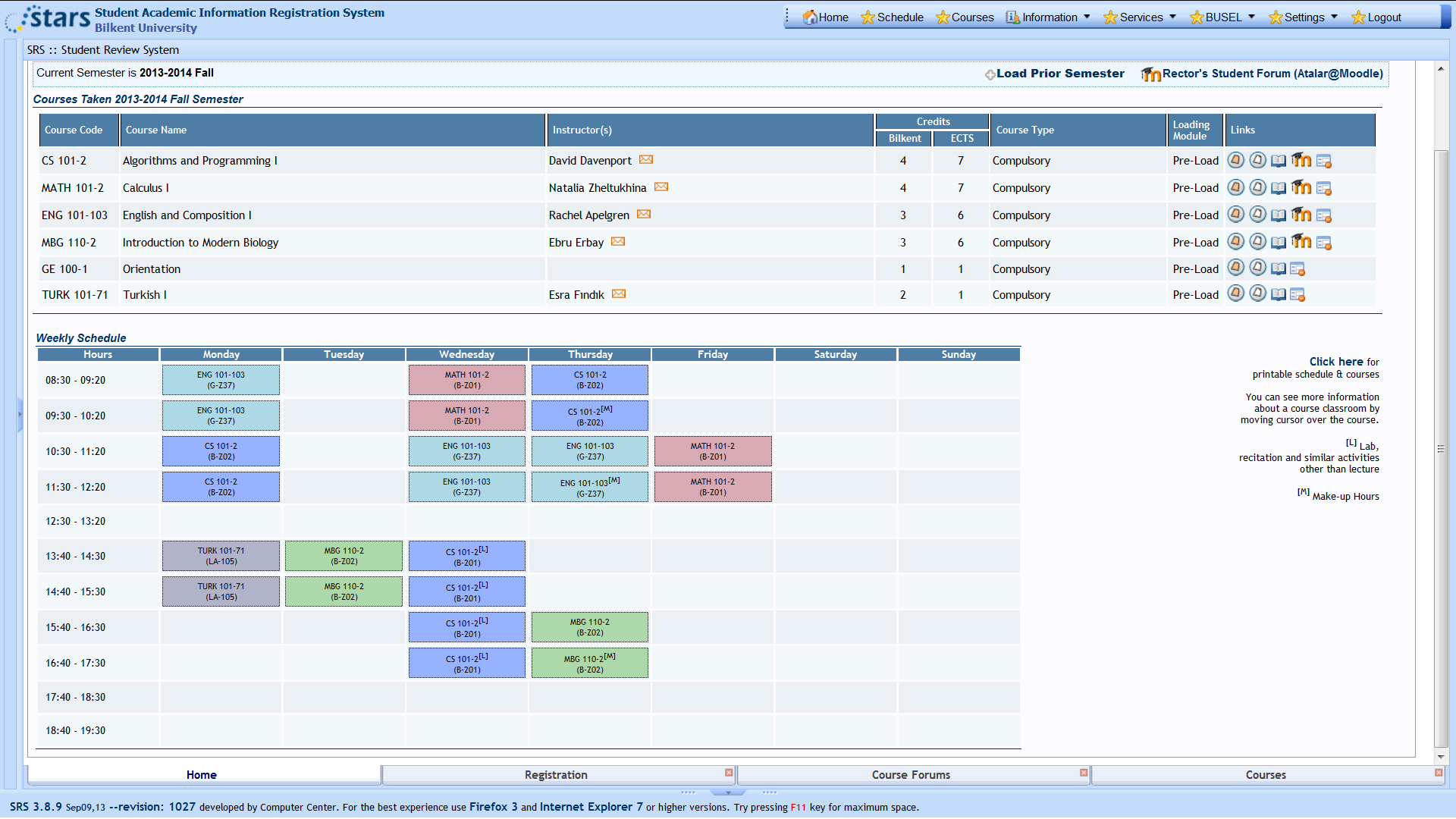Screen dimensions: 1456x819
Task: Open the book icon for GE 100-1
Action: [1279, 269]
